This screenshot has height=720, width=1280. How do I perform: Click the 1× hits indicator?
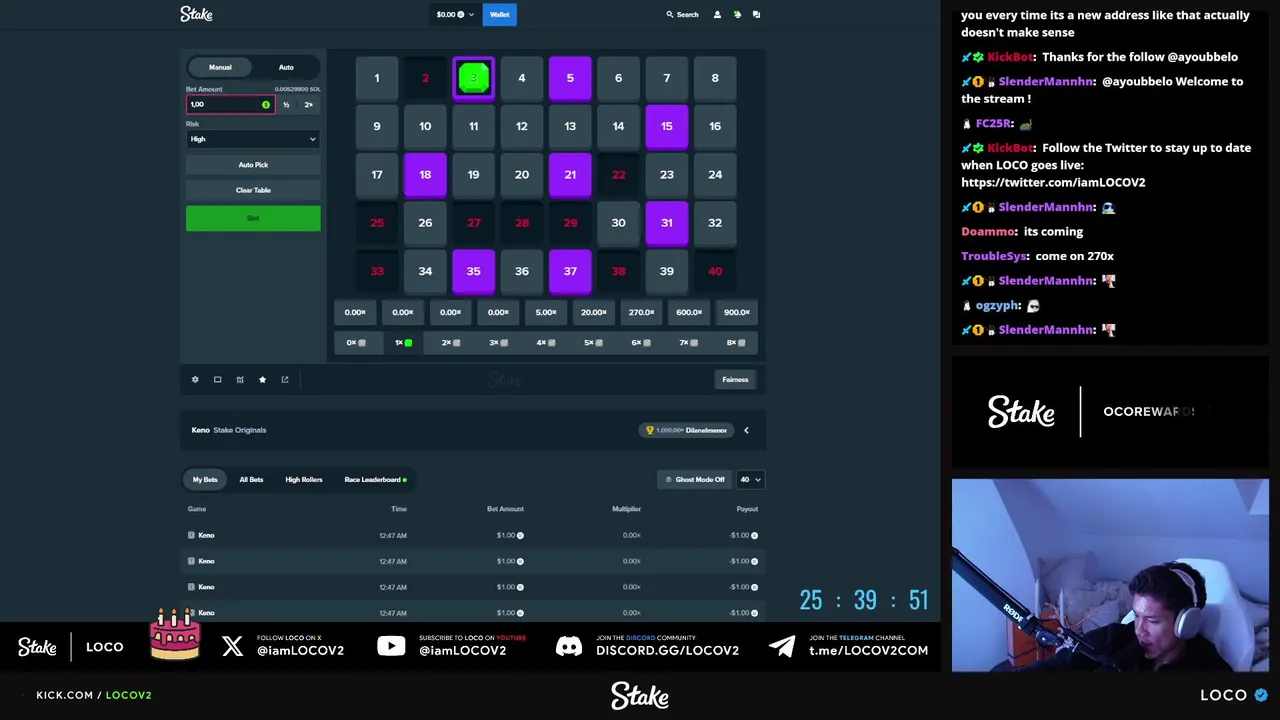coord(403,343)
